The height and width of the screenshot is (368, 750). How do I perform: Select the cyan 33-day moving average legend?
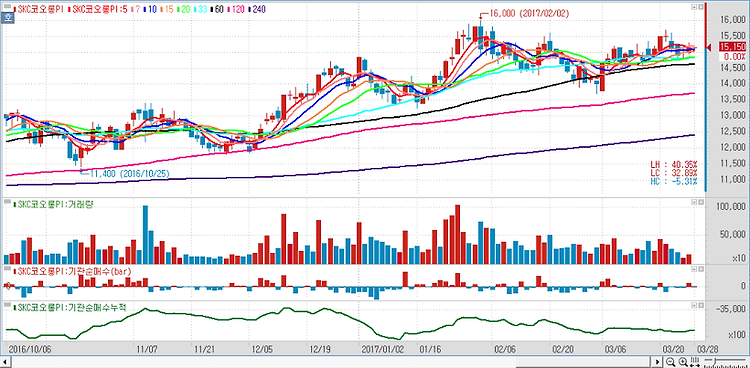tap(200, 9)
